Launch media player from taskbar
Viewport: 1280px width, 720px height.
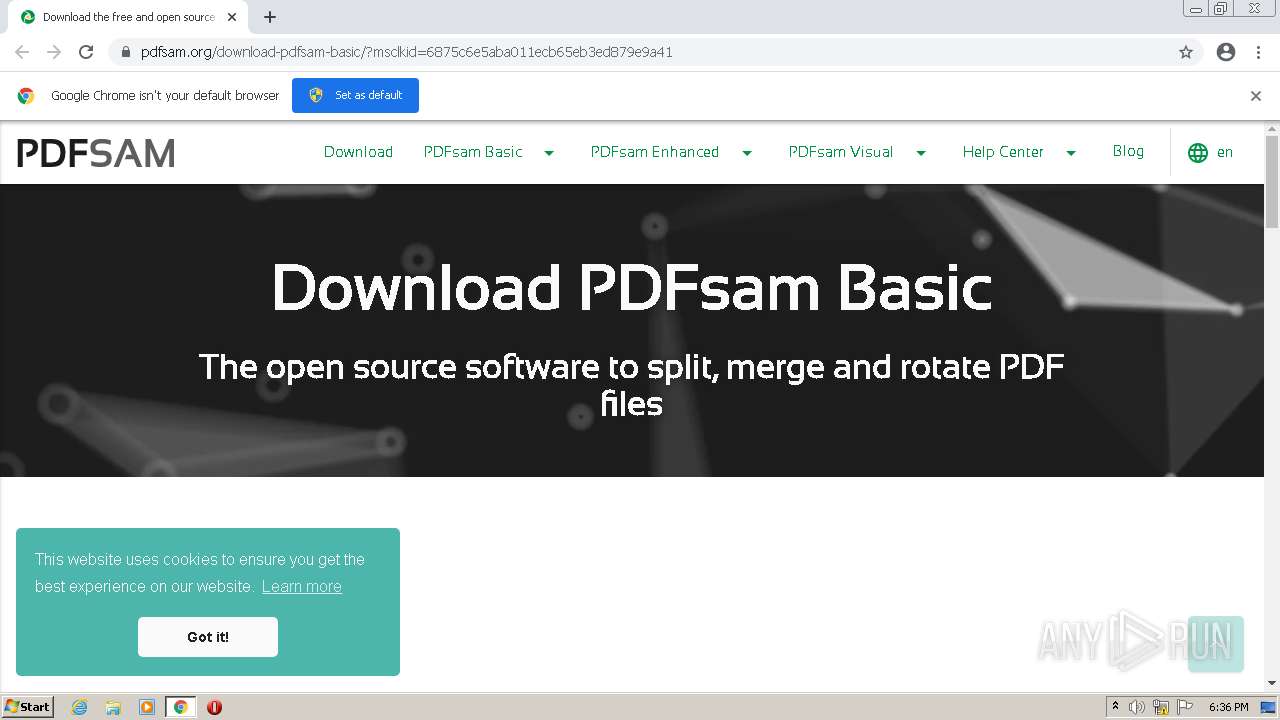[x=147, y=707]
